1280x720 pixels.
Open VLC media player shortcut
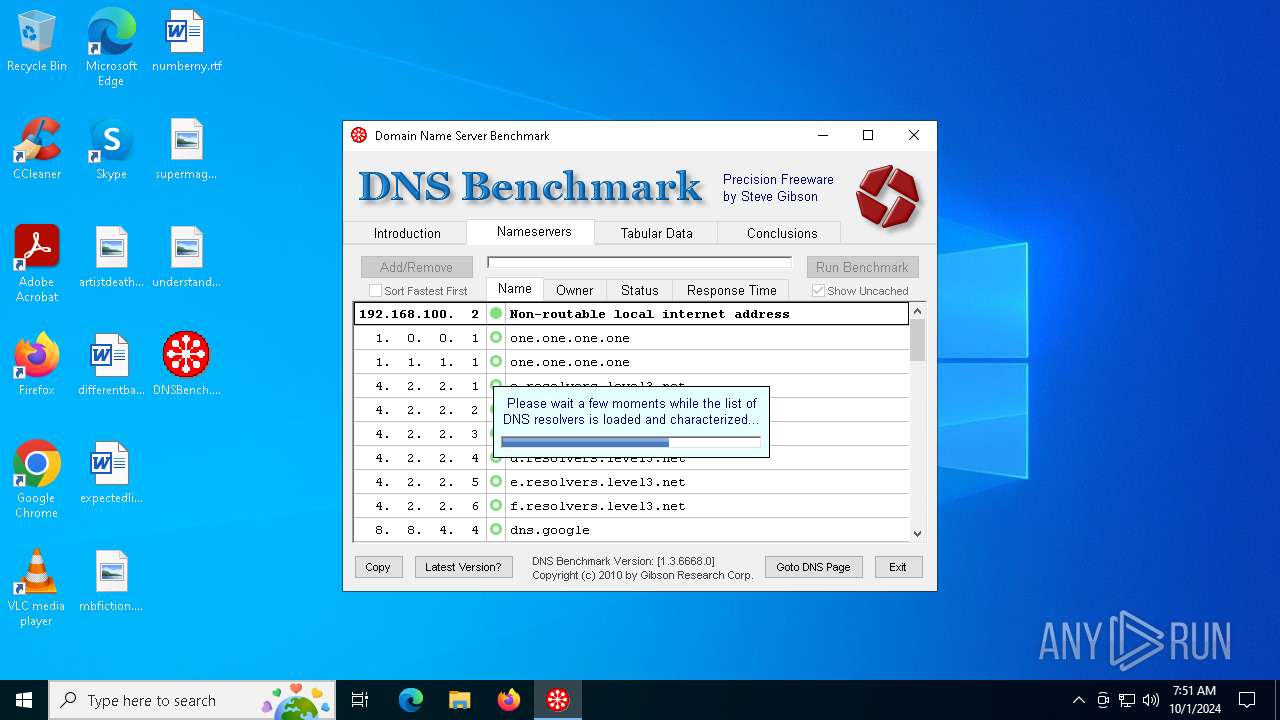pos(37,588)
